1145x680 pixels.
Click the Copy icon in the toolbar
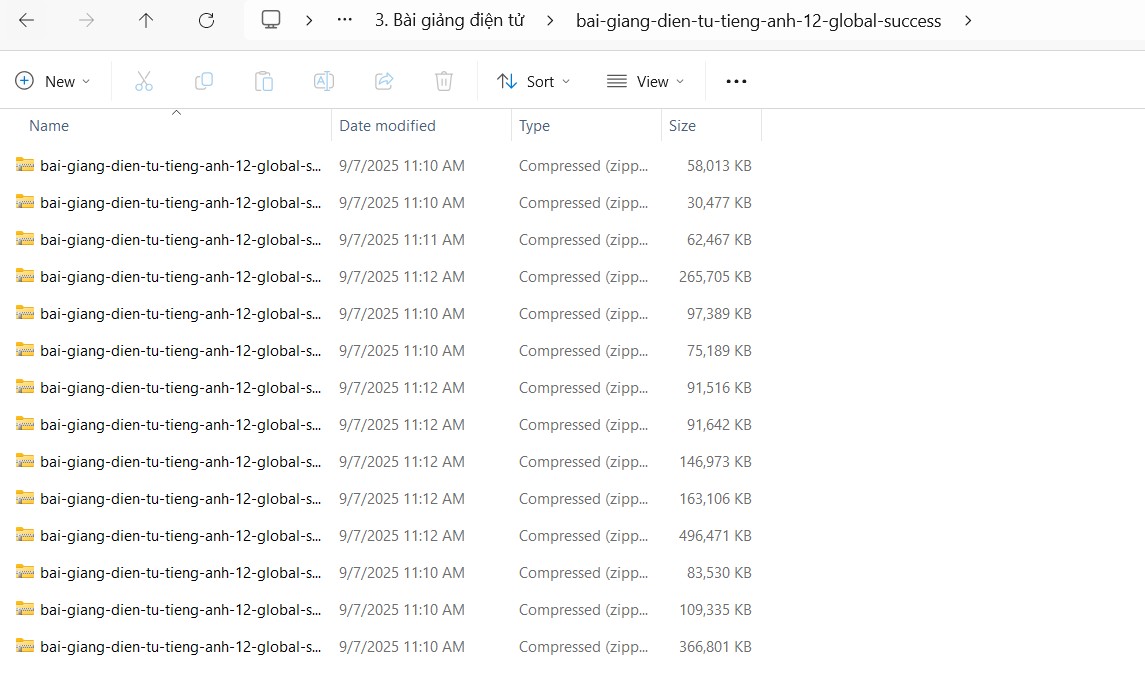coord(203,81)
